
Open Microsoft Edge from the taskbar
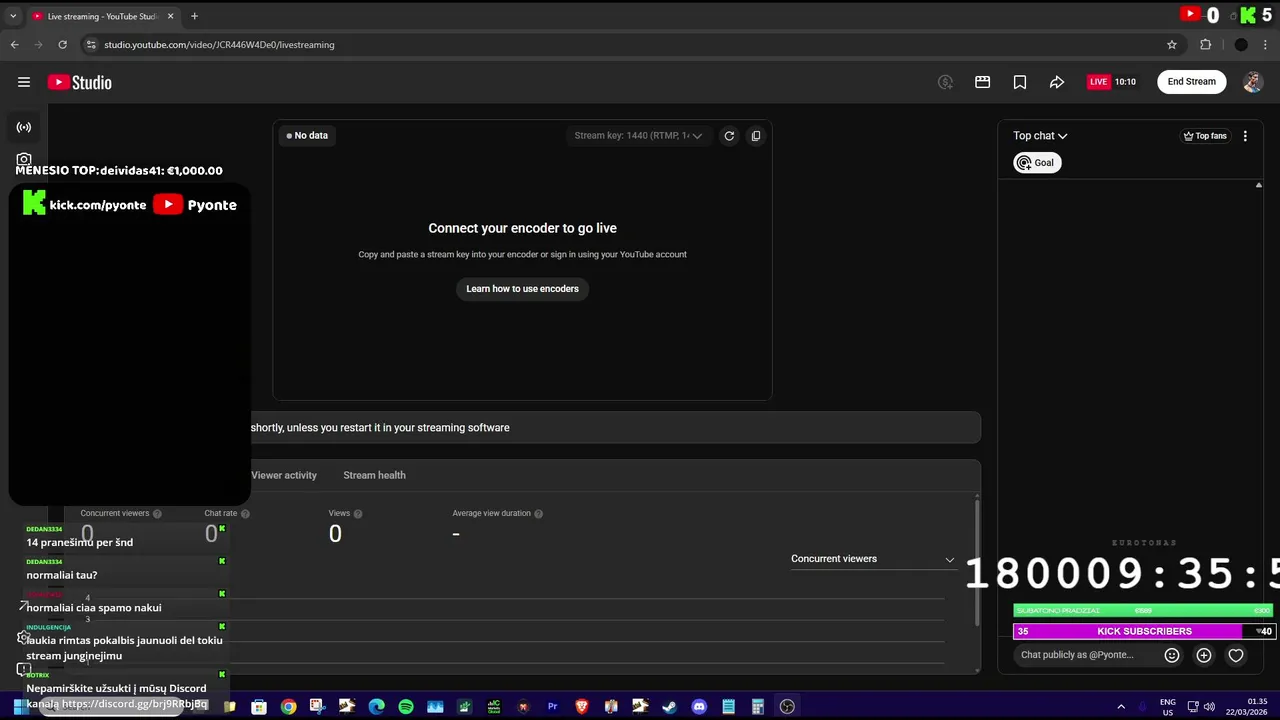click(377, 707)
